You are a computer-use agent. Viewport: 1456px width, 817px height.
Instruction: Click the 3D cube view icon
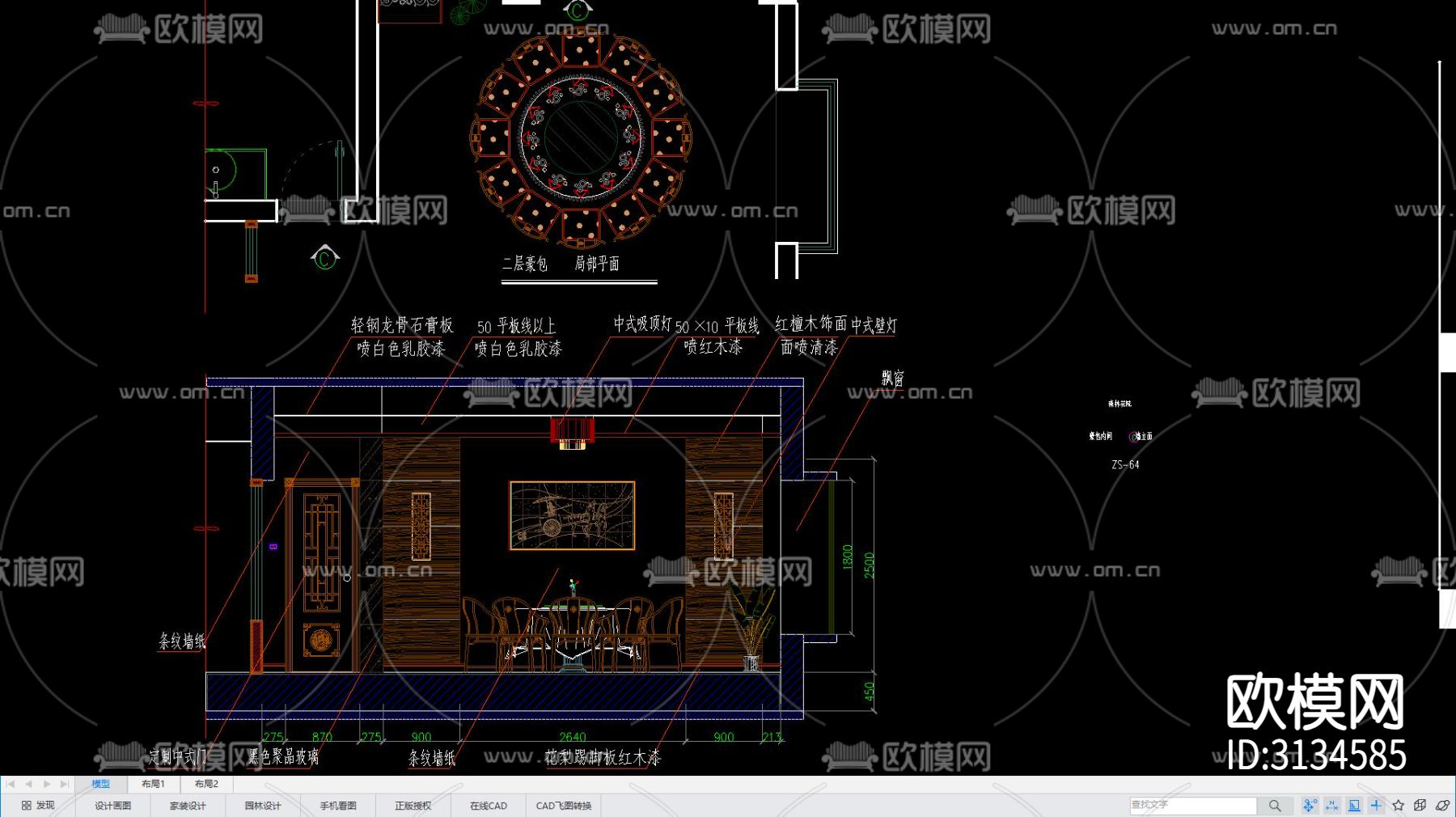pyautogui.click(x=1420, y=806)
